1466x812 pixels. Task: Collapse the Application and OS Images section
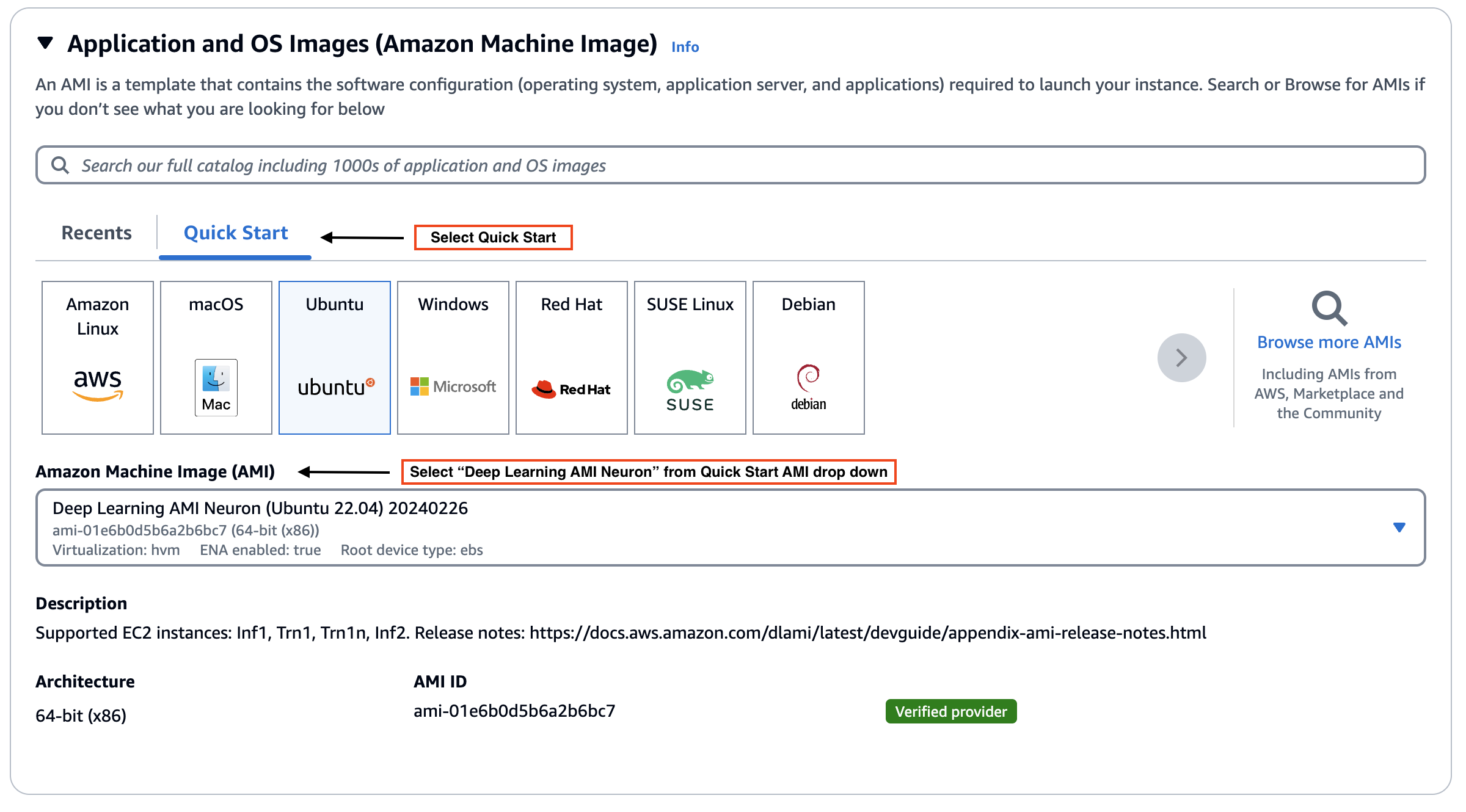coord(45,43)
